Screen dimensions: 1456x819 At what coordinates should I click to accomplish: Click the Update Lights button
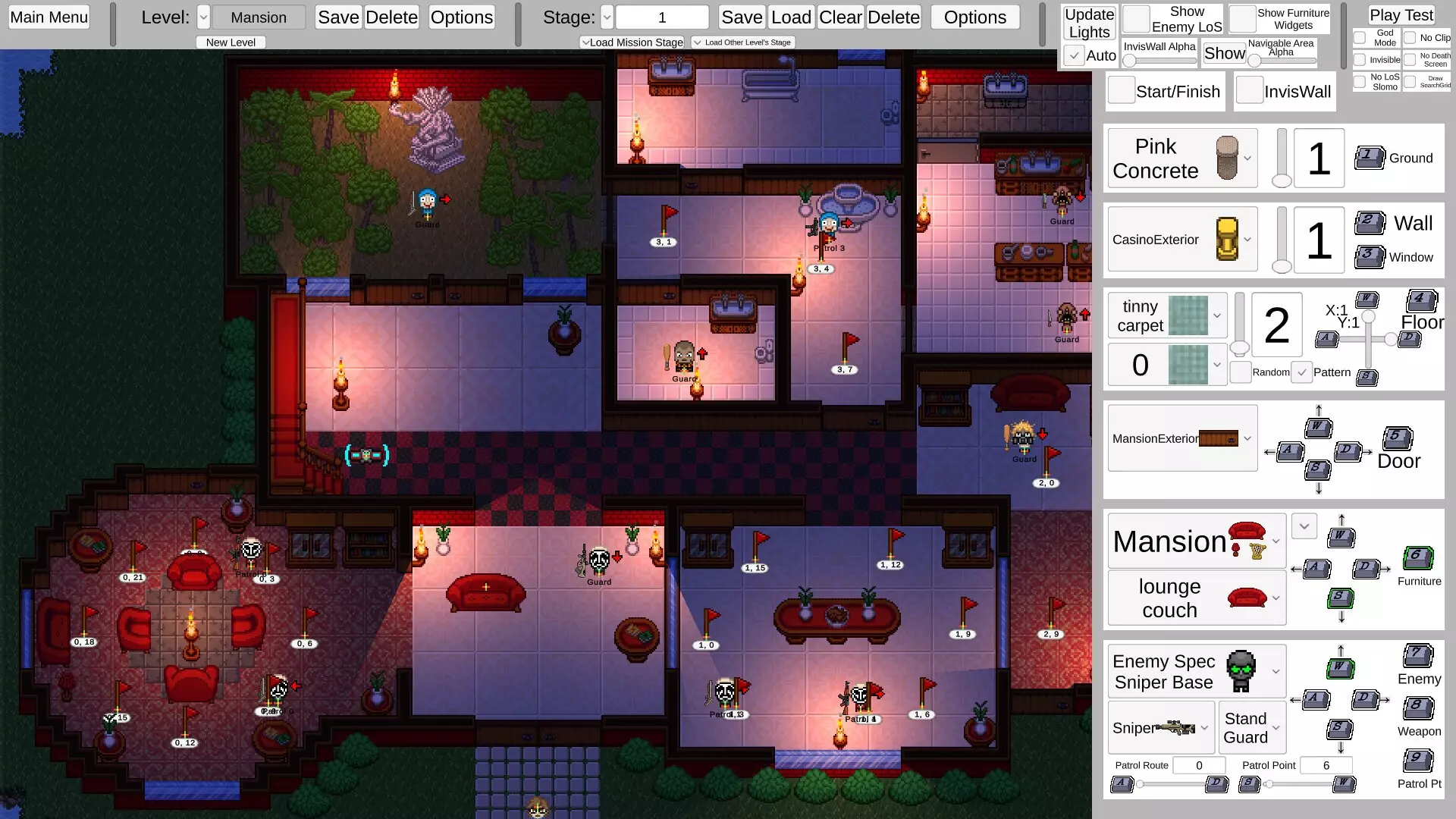(x=1089, y=23)
